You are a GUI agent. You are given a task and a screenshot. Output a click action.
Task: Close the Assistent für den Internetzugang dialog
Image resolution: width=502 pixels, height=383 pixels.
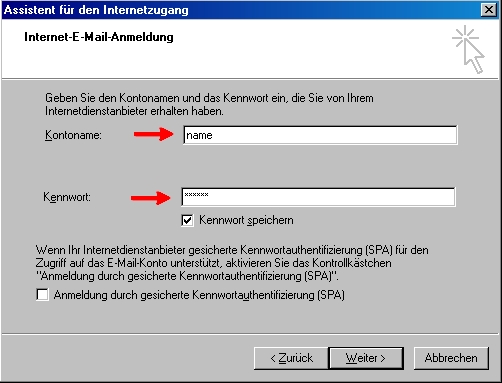(489, 10)
